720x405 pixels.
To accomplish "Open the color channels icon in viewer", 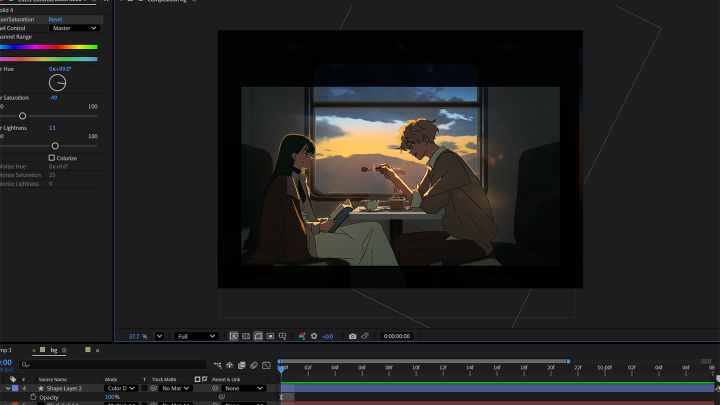I will click(301, 336).
